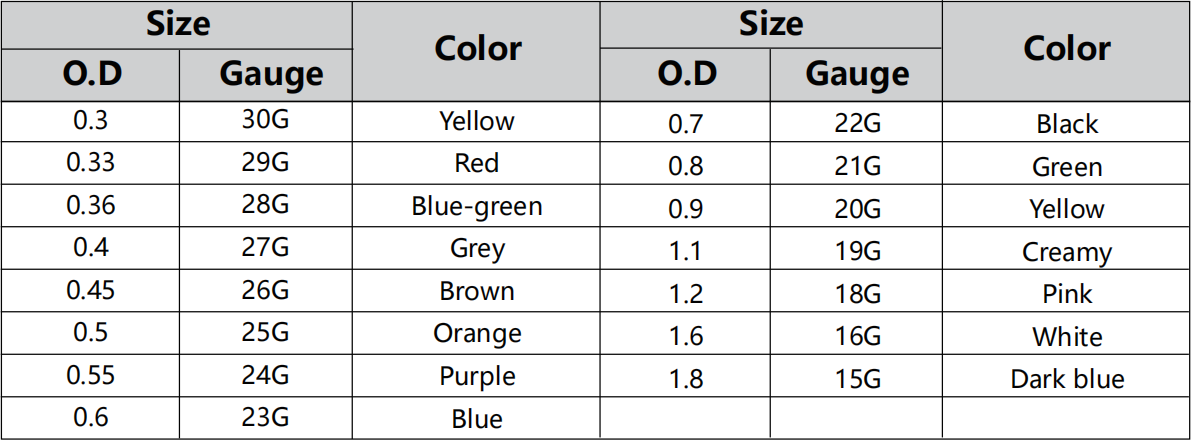The height and width of the screenshot is (443, 1192).
Task: Select the left O.D column header
Action: click(x=90, y=75)
